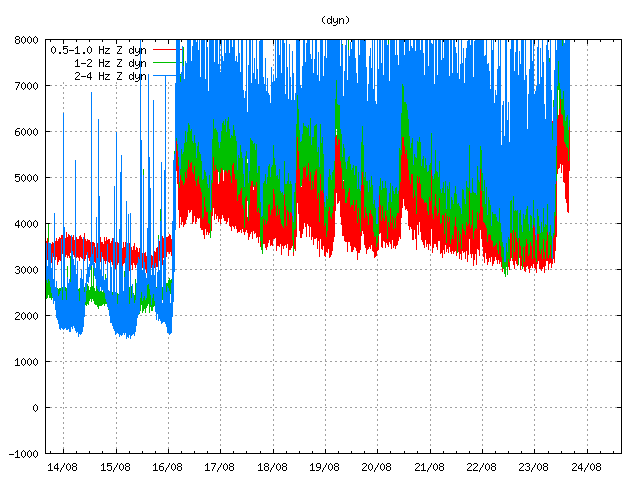Click the 3000 y-axis tick label

(25, 270)
